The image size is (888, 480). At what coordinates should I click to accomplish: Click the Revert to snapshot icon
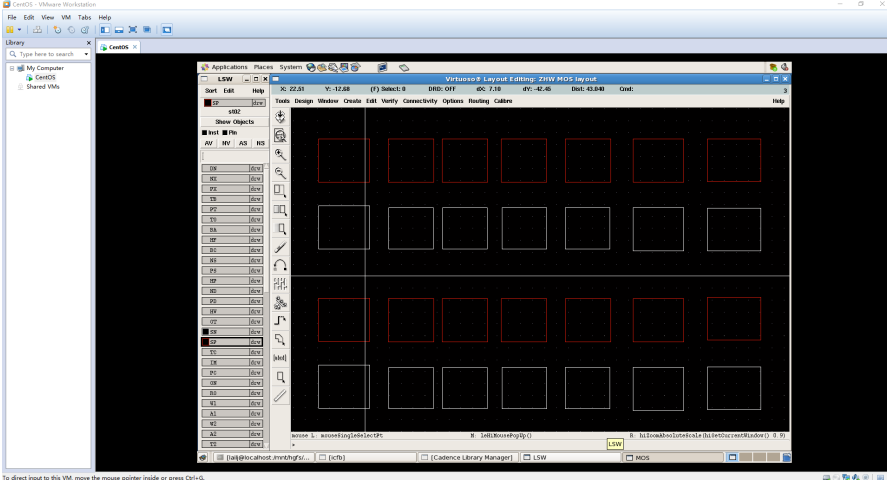pyautogui.click(x=71, y=29)
